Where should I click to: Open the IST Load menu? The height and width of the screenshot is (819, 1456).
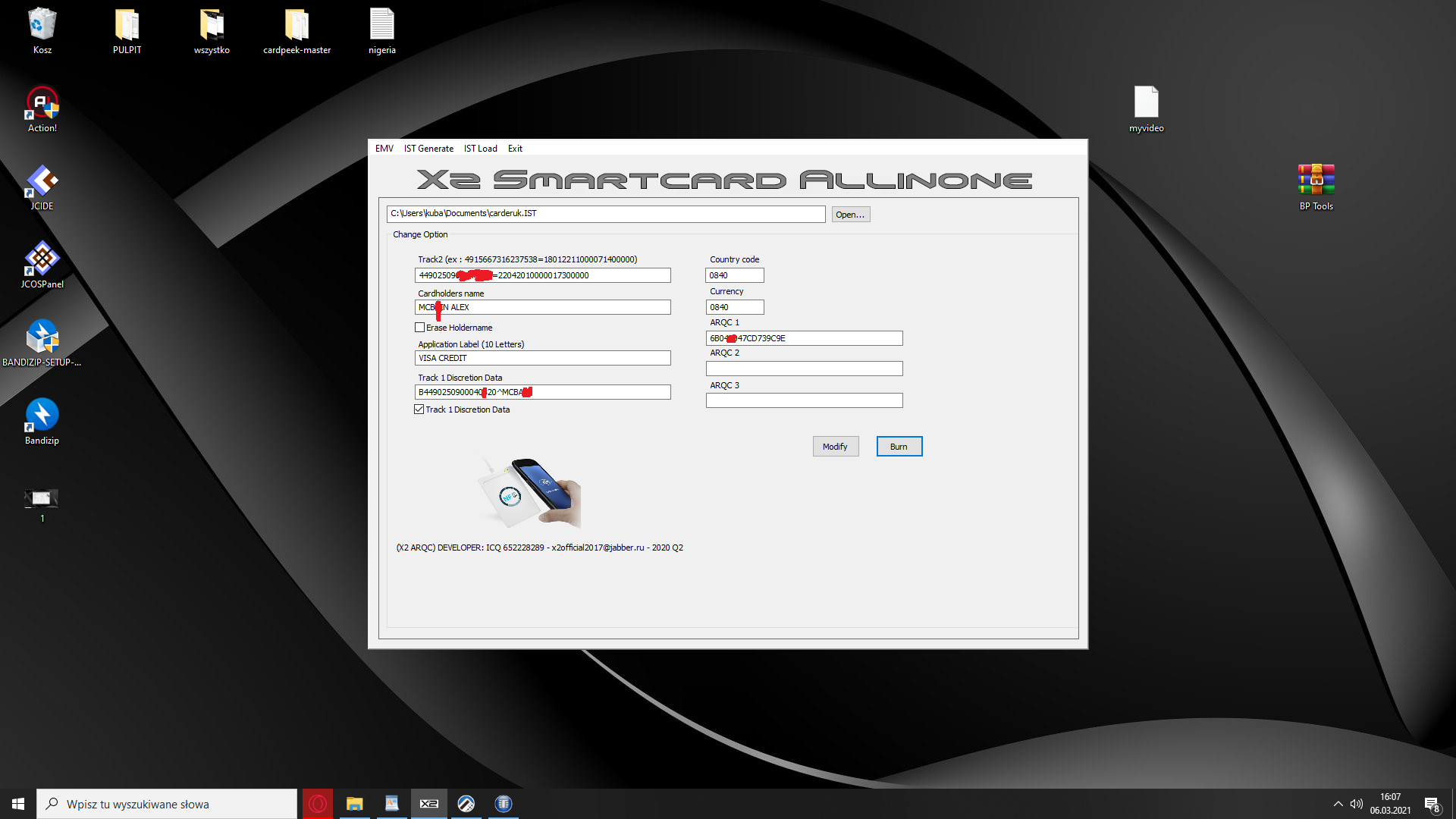480,149
